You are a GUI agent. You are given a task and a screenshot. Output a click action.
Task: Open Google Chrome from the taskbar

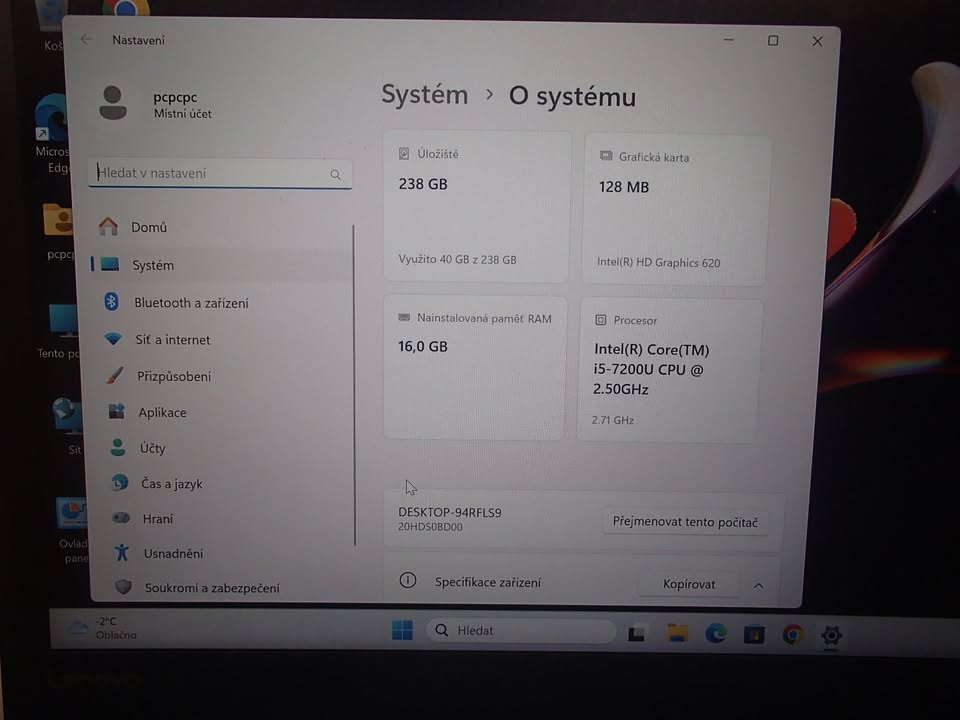click(x=795, y=633)
